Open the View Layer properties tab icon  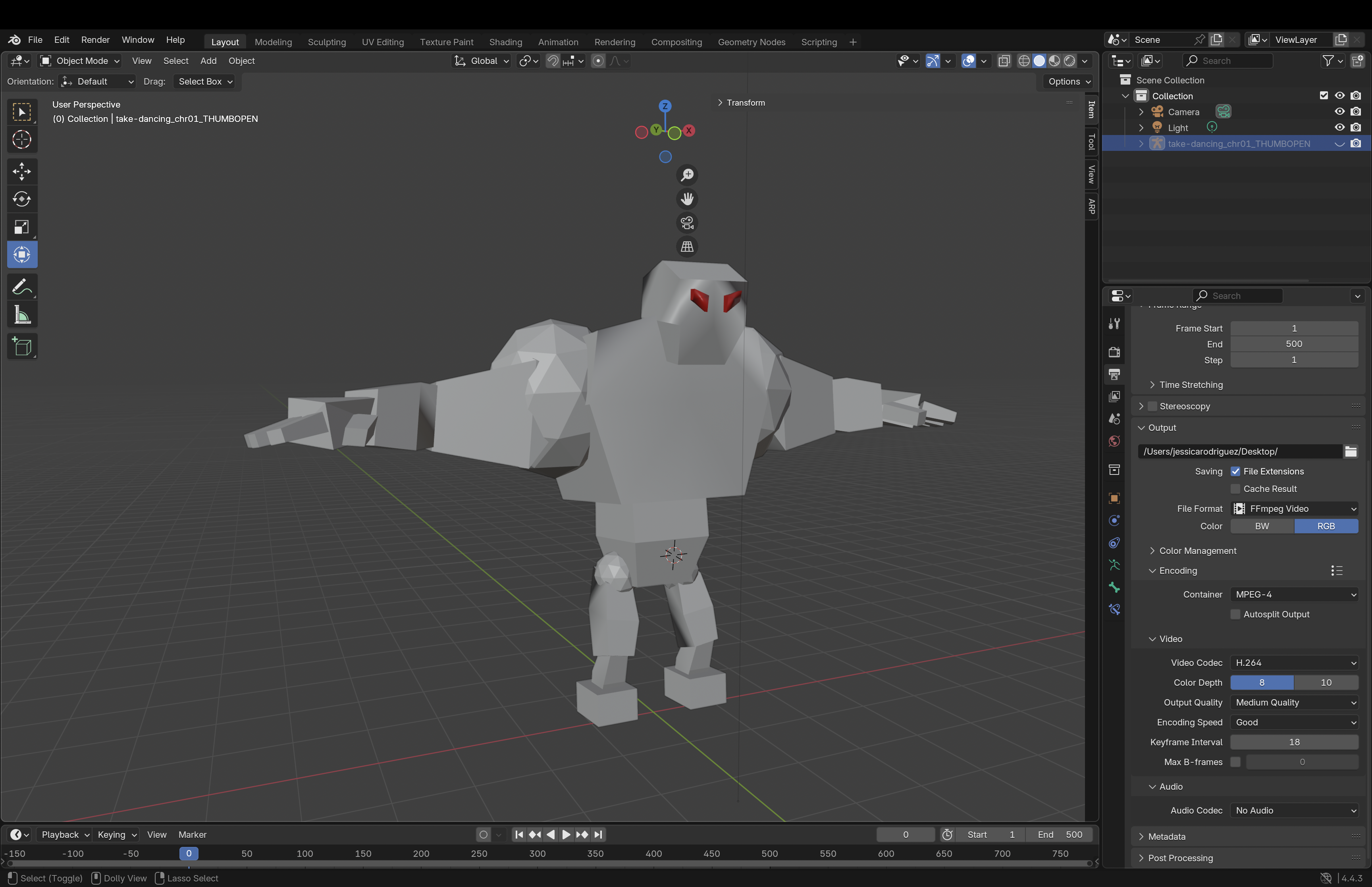pos(1115,396)
